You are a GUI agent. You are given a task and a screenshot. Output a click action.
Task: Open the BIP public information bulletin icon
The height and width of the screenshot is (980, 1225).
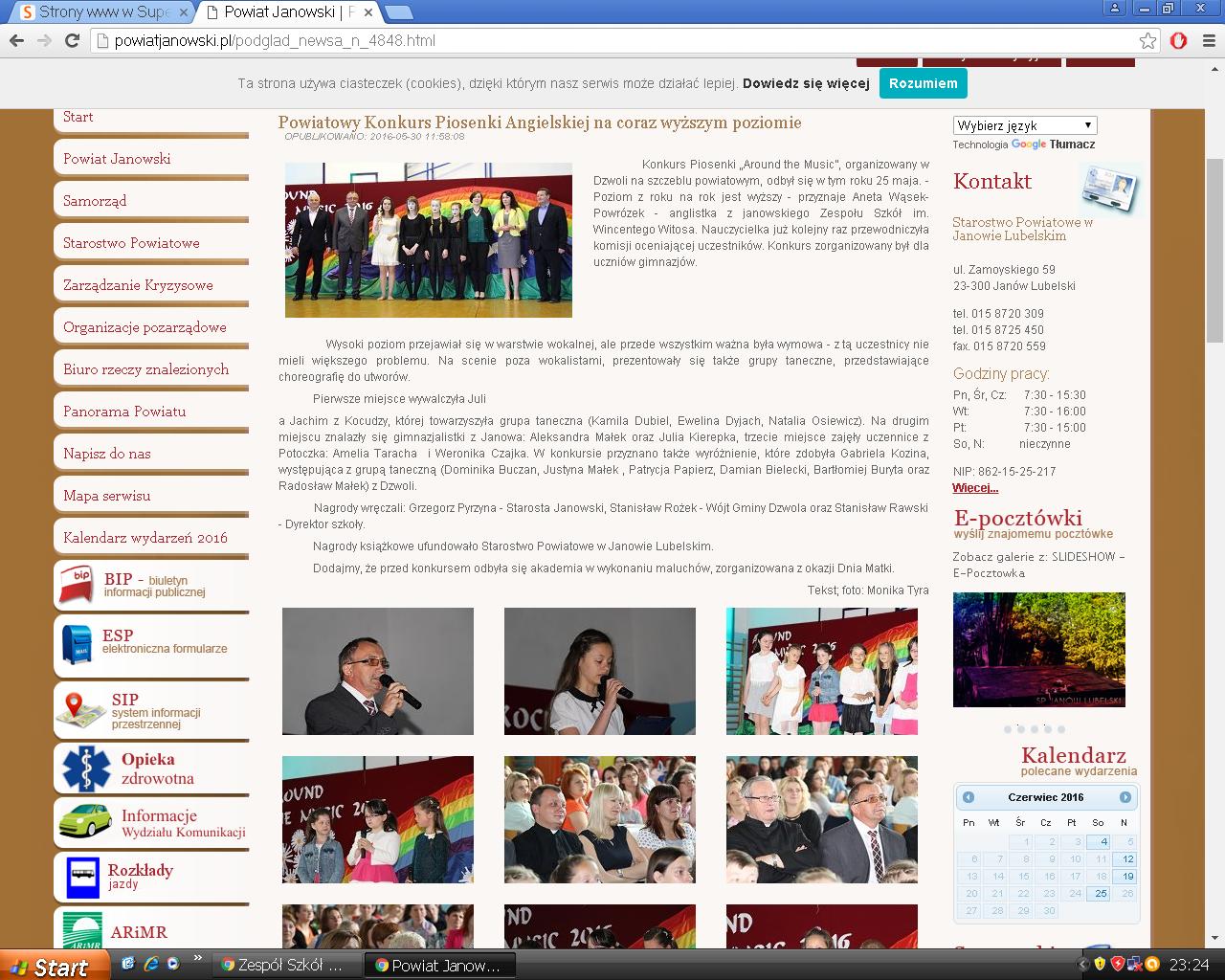pyautogui.click(x=77, y=583)
